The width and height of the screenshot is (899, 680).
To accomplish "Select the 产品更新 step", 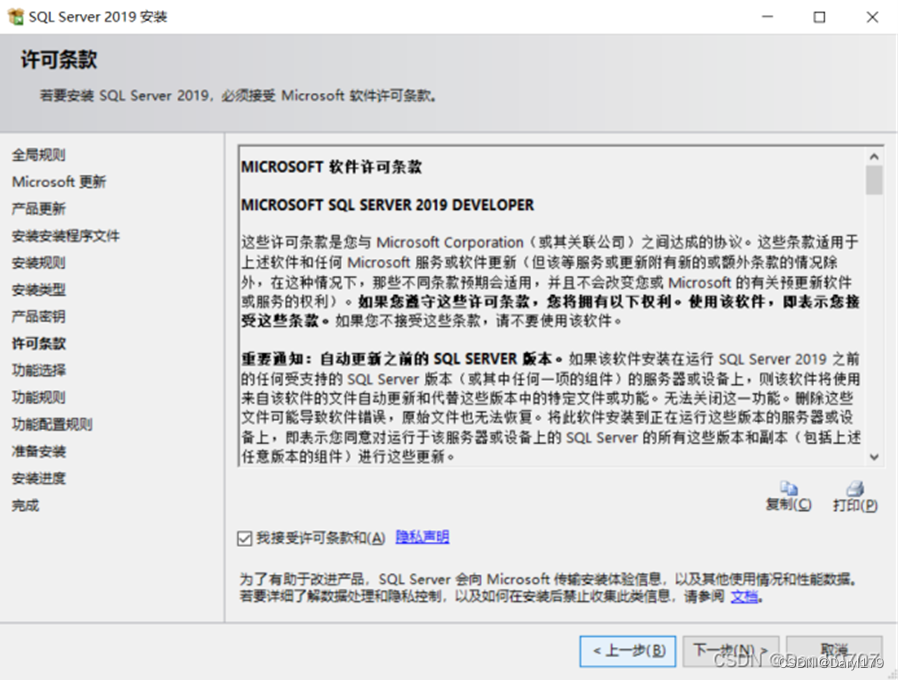I will (x=39, y=209).
